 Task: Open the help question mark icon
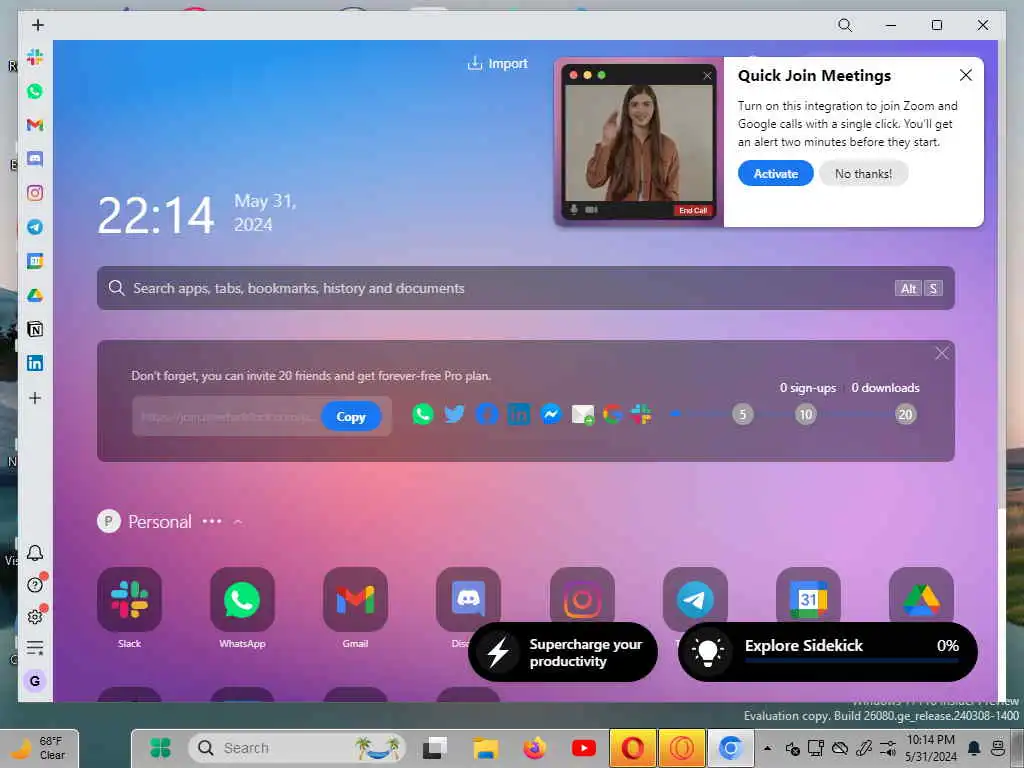(x=35, y=584)
